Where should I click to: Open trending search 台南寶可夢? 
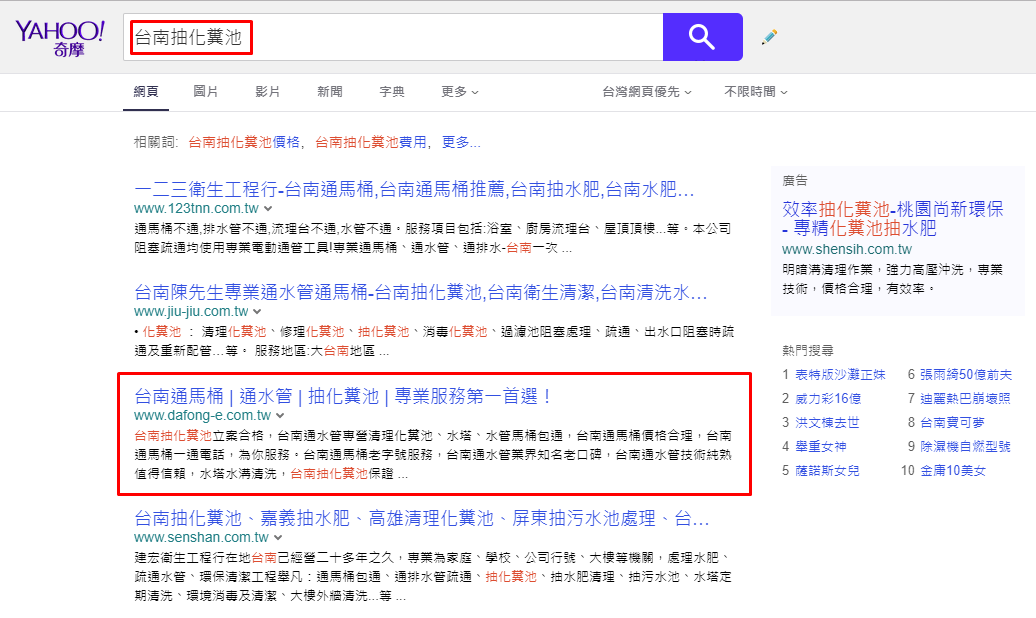[x=952, y=422]
